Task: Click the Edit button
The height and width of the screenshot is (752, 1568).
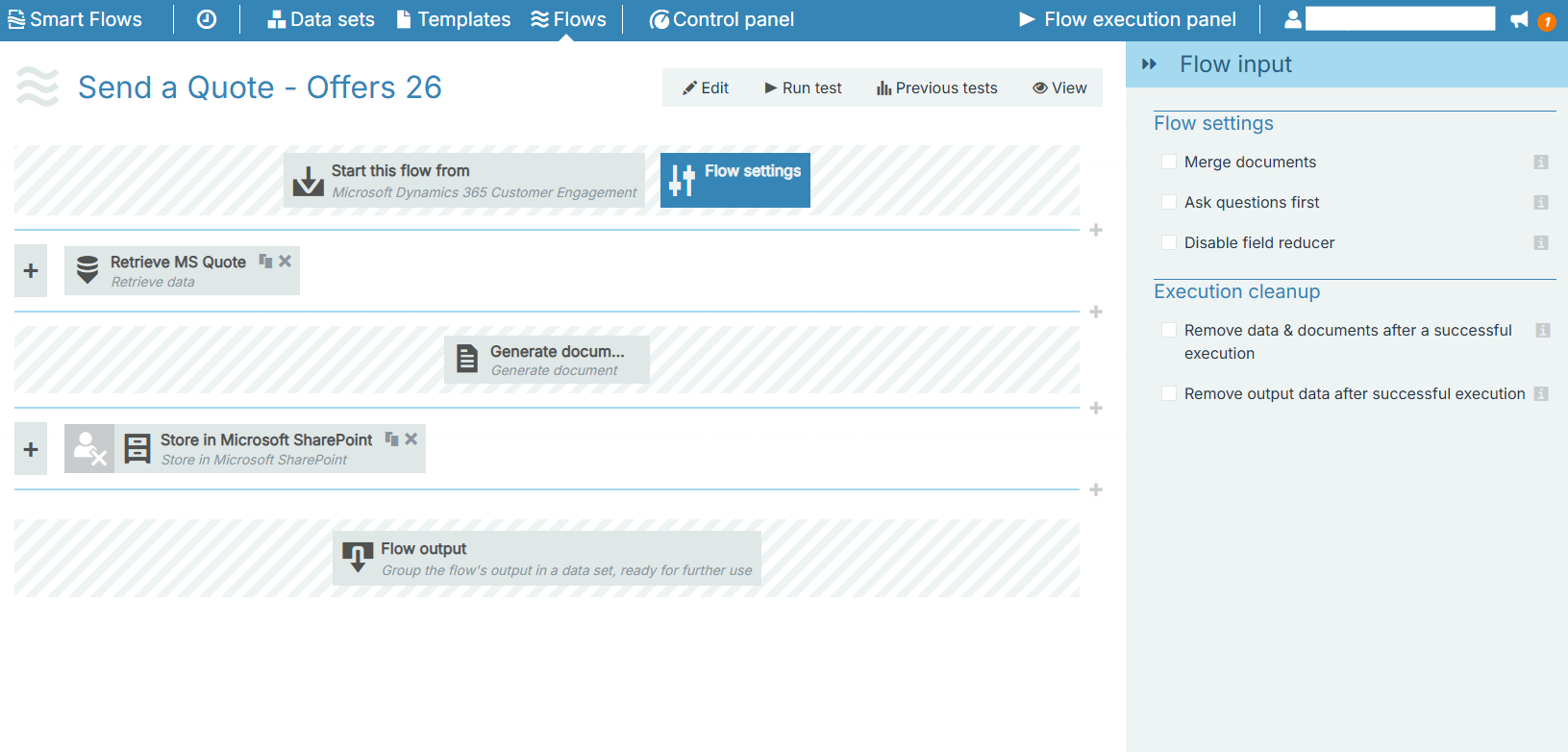Action: [x=706, y=88]
